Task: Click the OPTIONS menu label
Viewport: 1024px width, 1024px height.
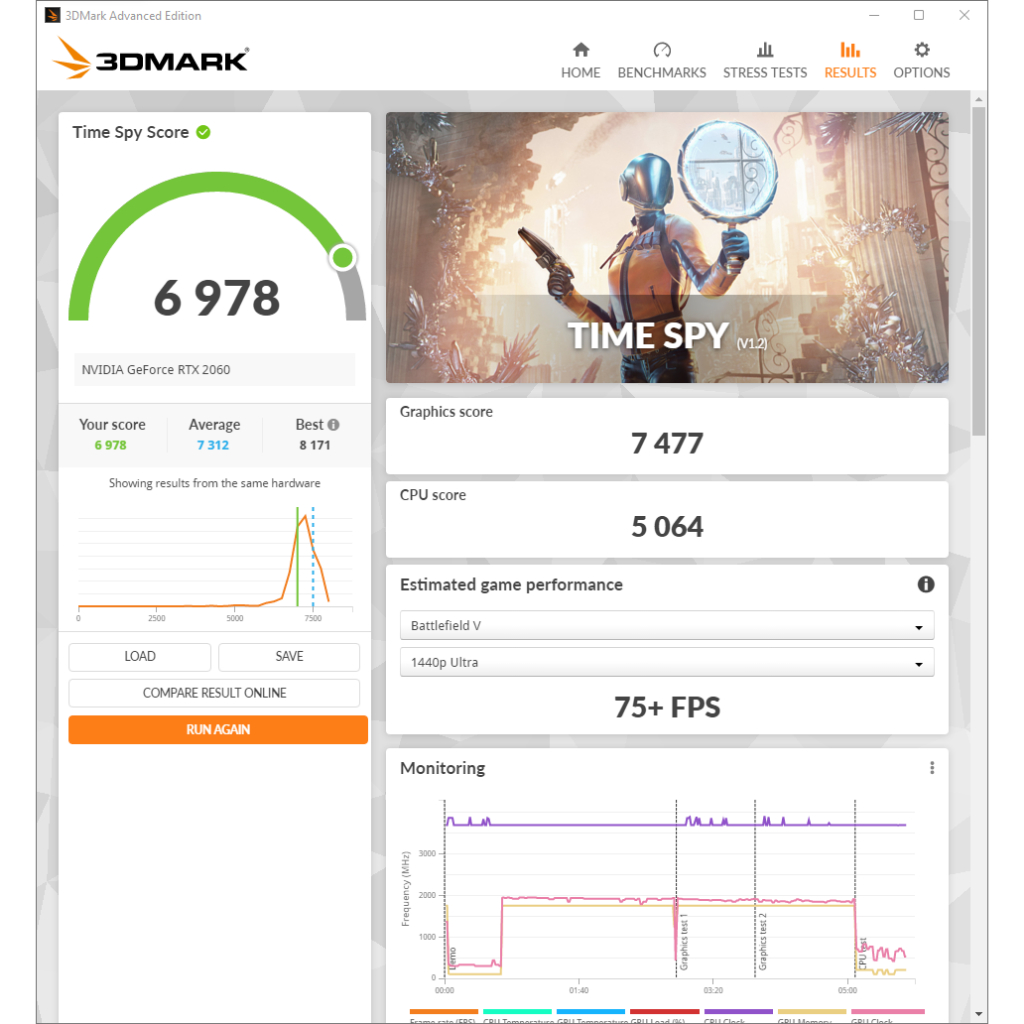Action: [921, 72]
